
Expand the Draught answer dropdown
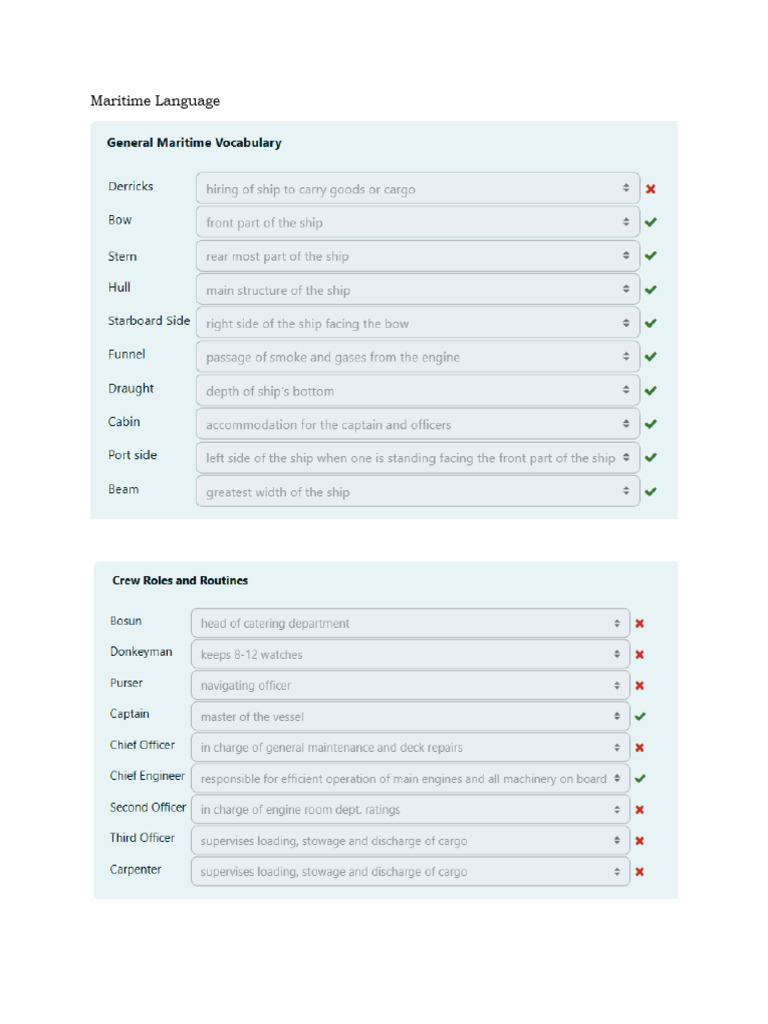417,391
